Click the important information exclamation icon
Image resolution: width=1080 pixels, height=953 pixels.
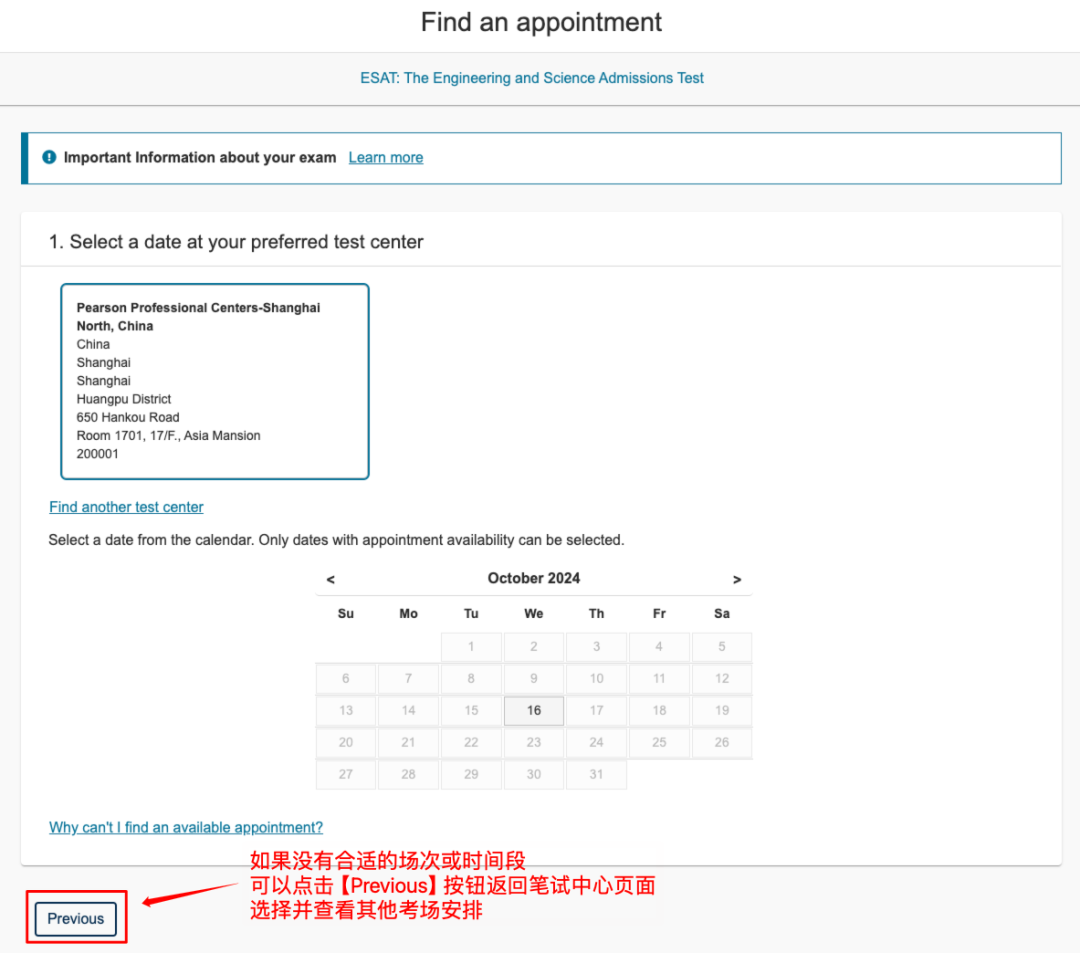[x=50, y=157]
